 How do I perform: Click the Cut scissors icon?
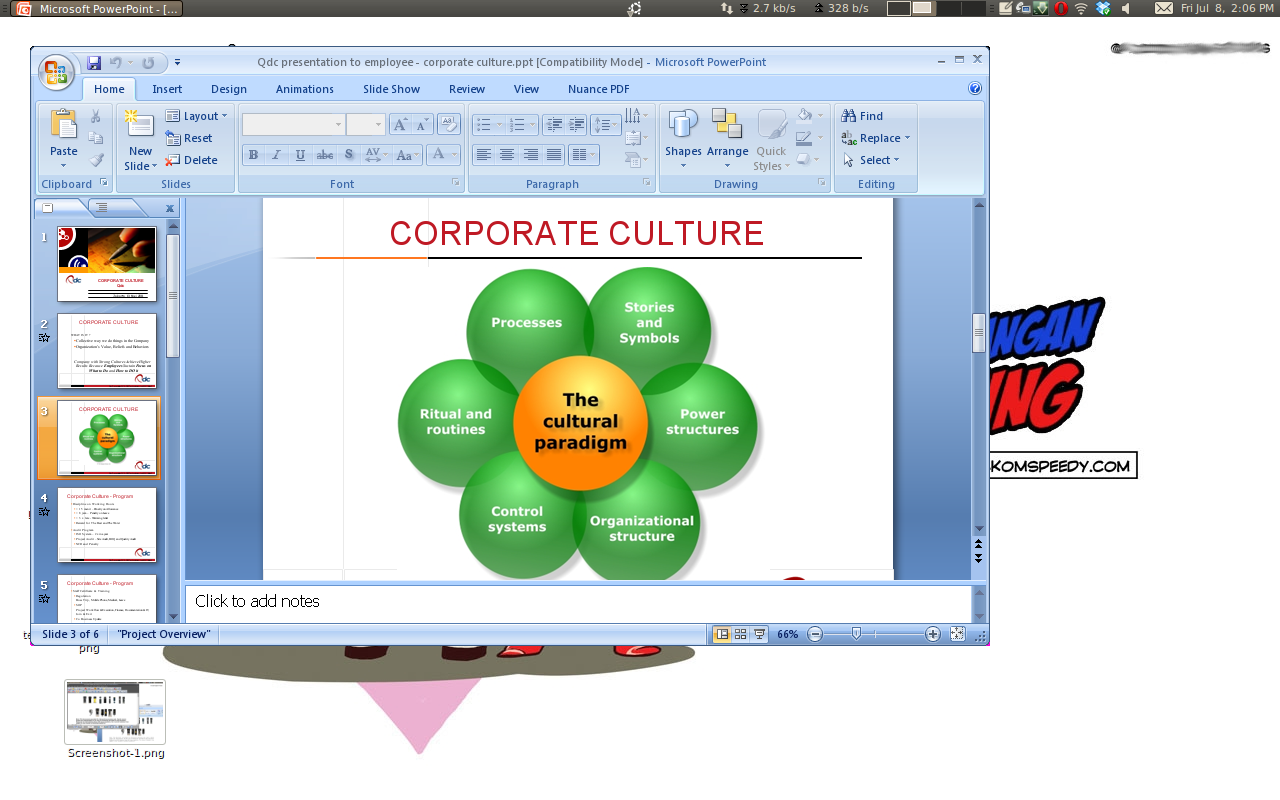click(96, 116)
